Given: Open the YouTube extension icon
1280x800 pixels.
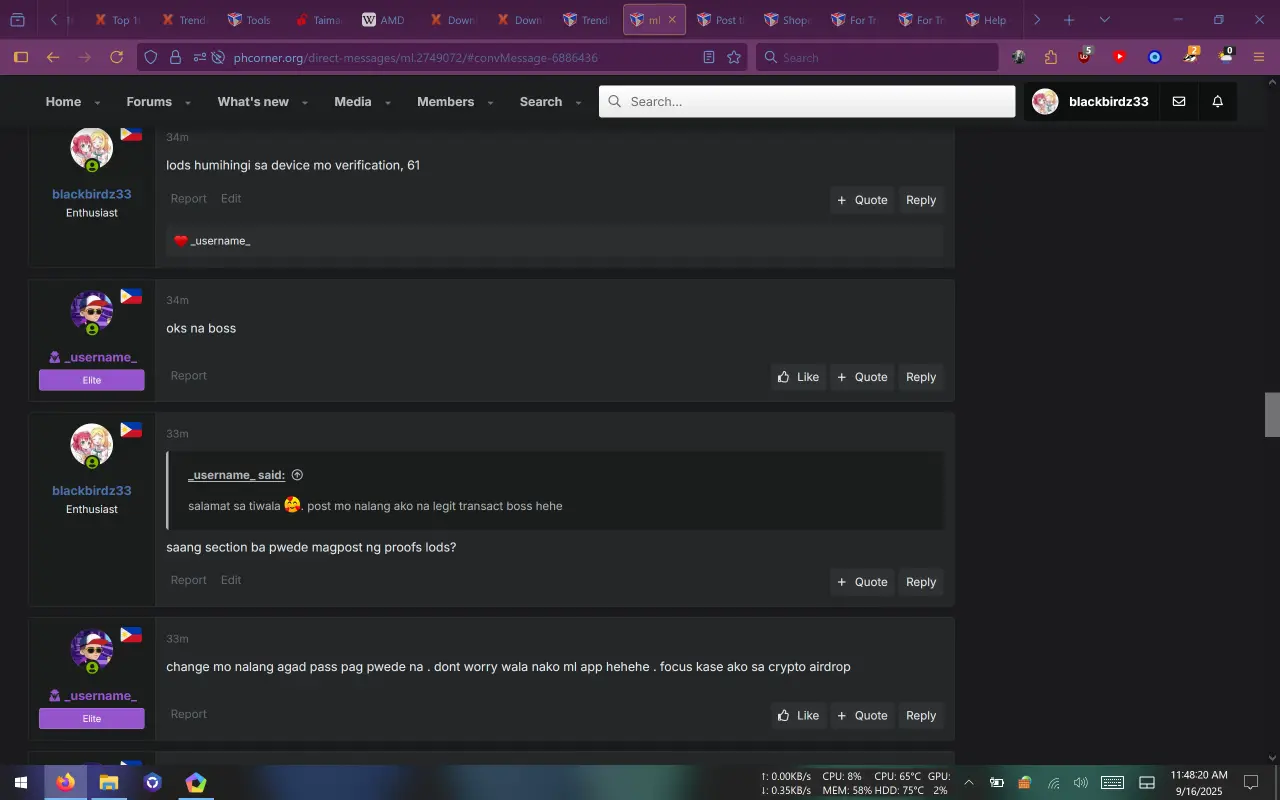Looking at the screenshot, I should tap(1120, 57).
